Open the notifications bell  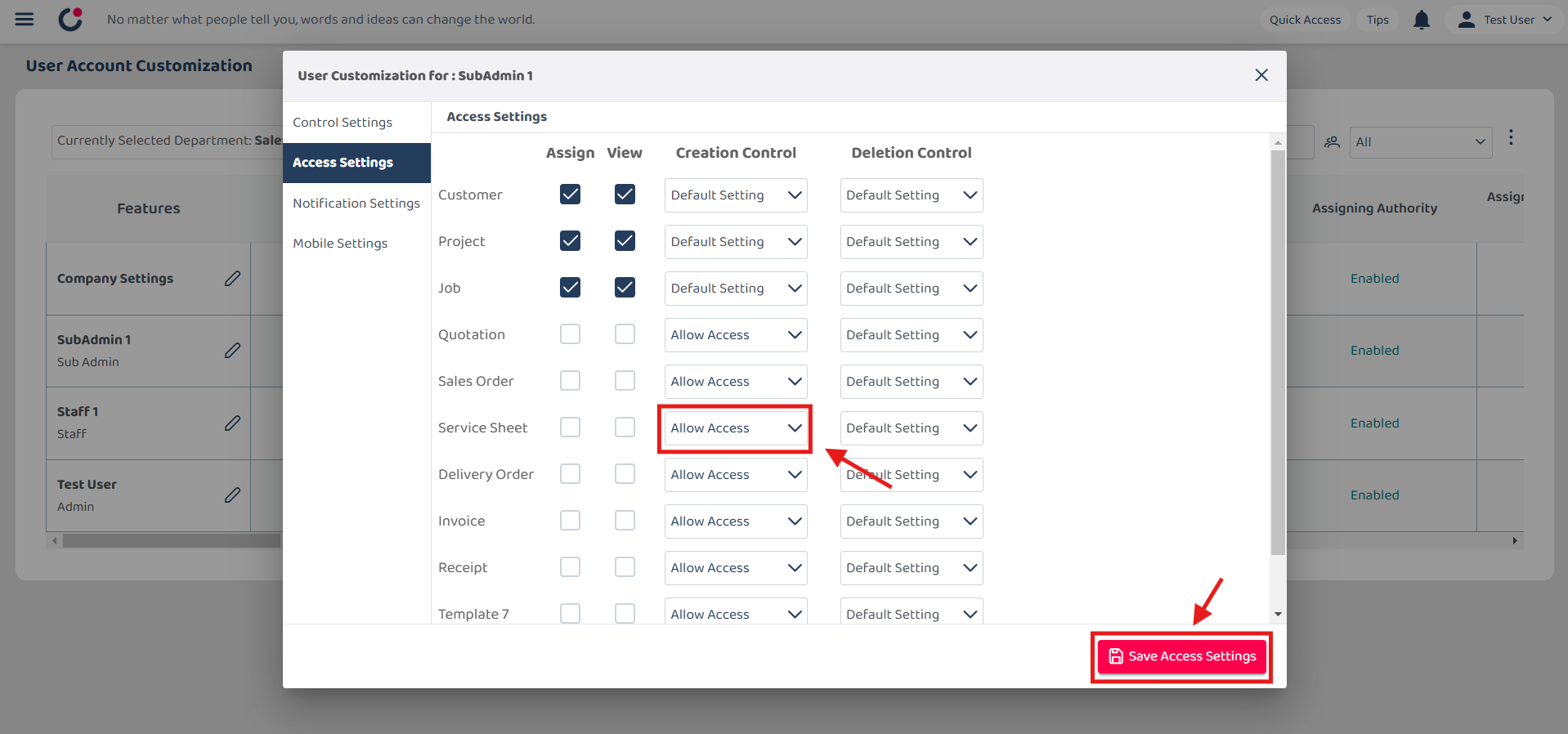[x=1422, y=20]
